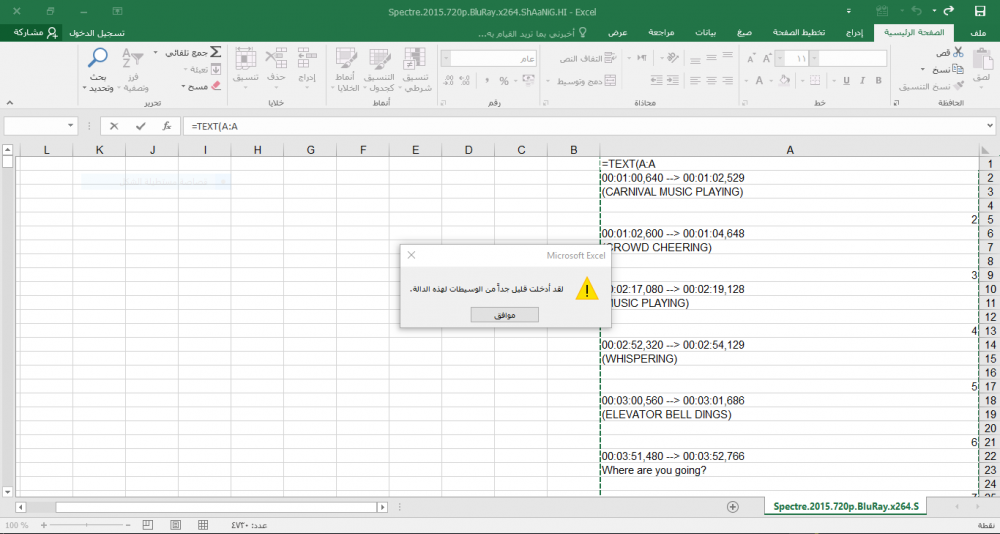Click the Decrease Font Size icon
Viewport: 1000px width, 534px height.
tap(751, 59)
